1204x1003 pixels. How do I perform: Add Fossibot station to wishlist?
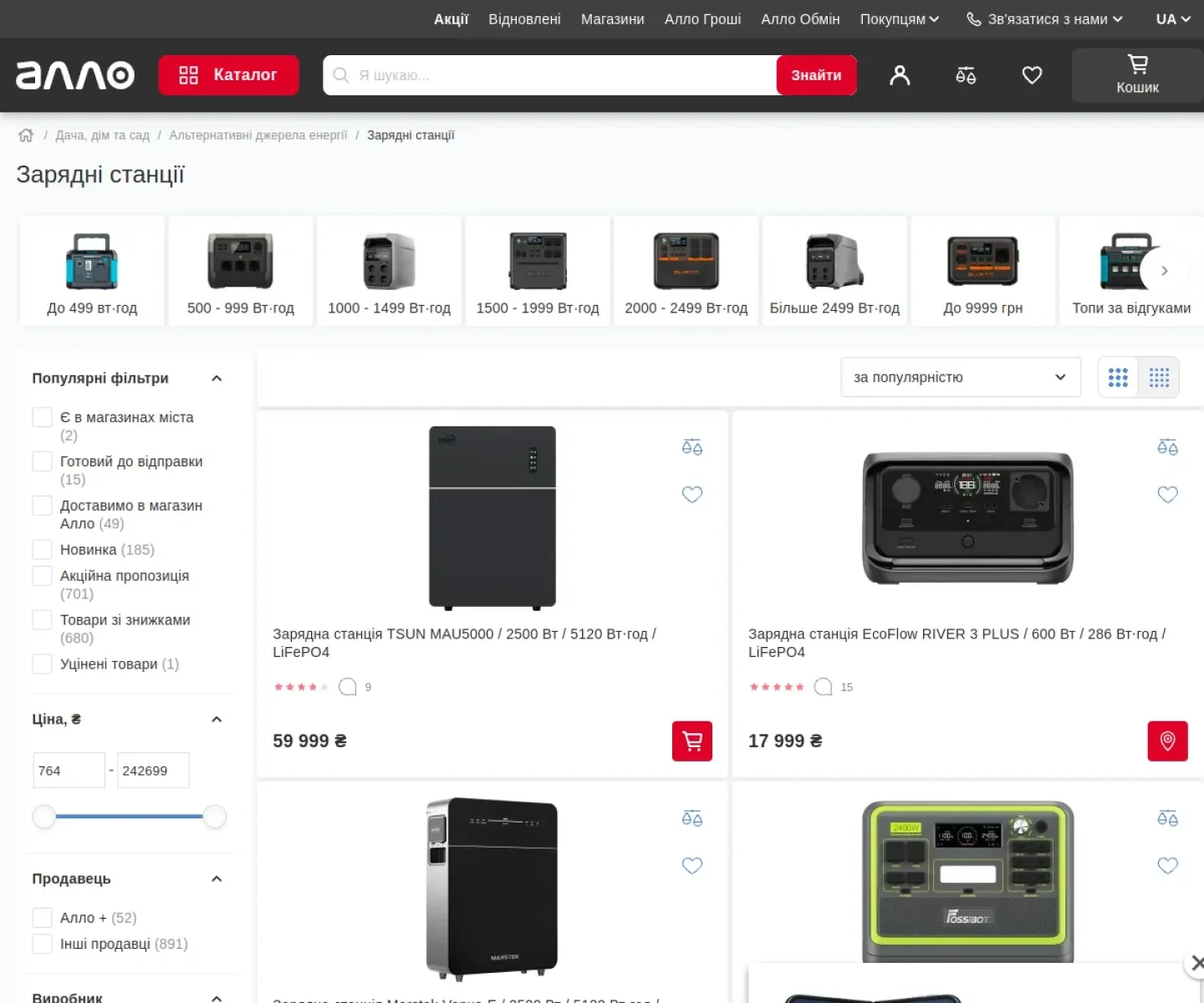click(x=1167, y=866)
